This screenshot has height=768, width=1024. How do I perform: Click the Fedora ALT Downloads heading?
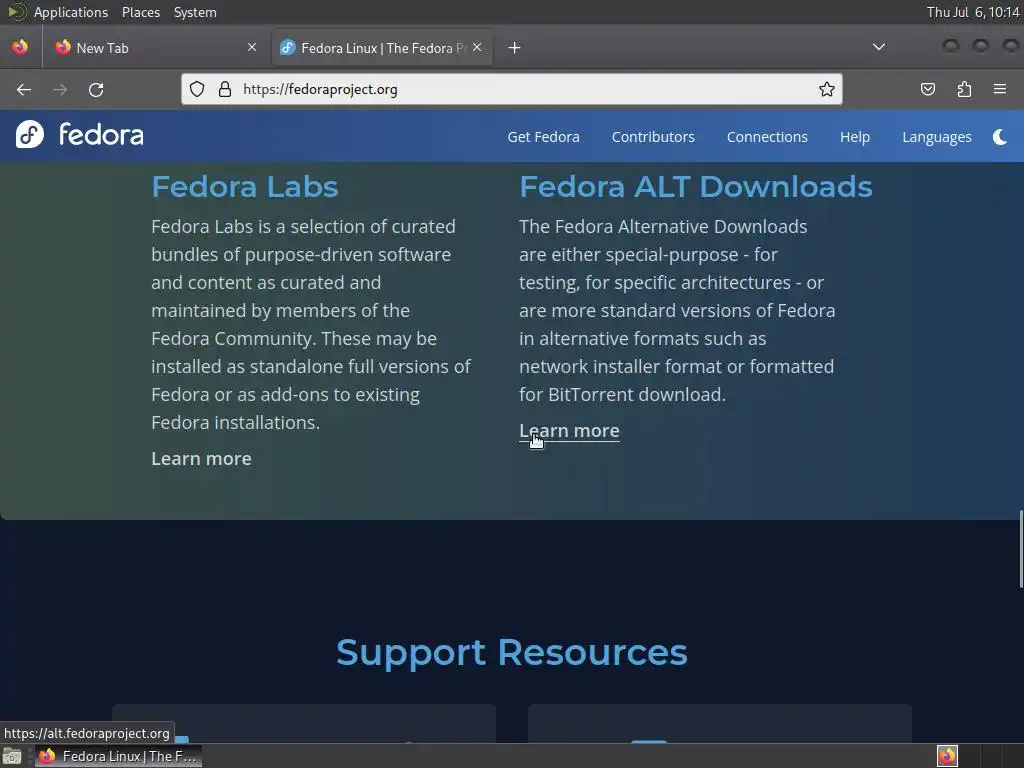coord(696,187)
